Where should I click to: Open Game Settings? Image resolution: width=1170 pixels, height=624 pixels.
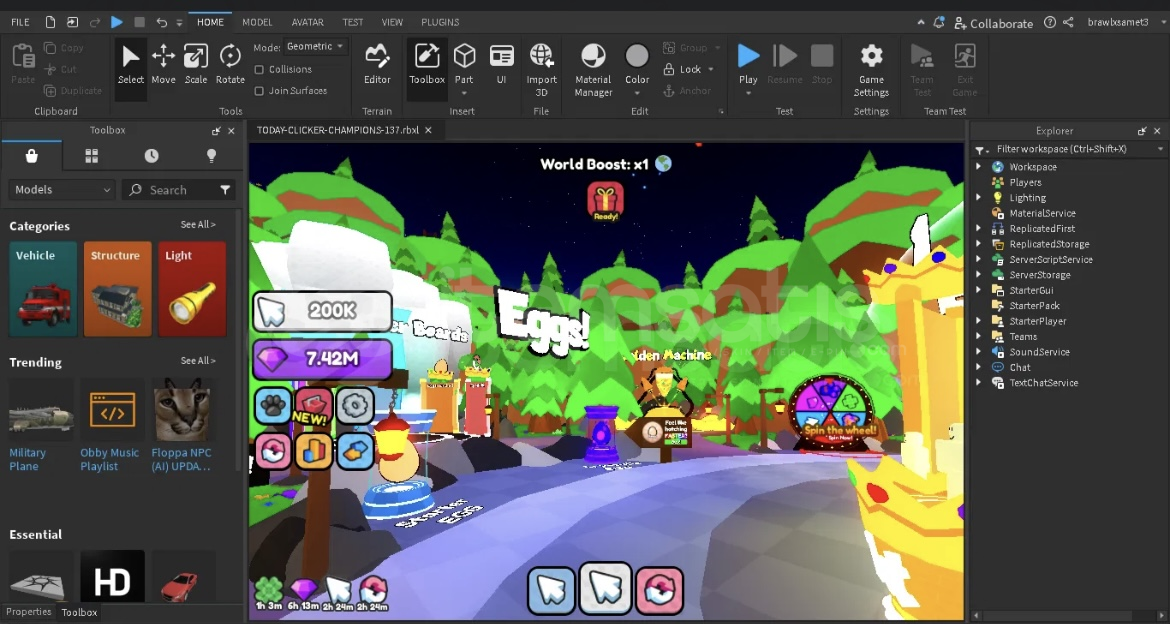(871, 64)
